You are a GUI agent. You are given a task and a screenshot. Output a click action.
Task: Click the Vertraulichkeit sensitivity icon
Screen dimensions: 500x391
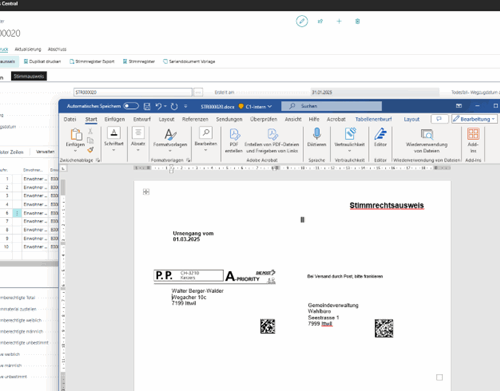click(x=350, y=134)
